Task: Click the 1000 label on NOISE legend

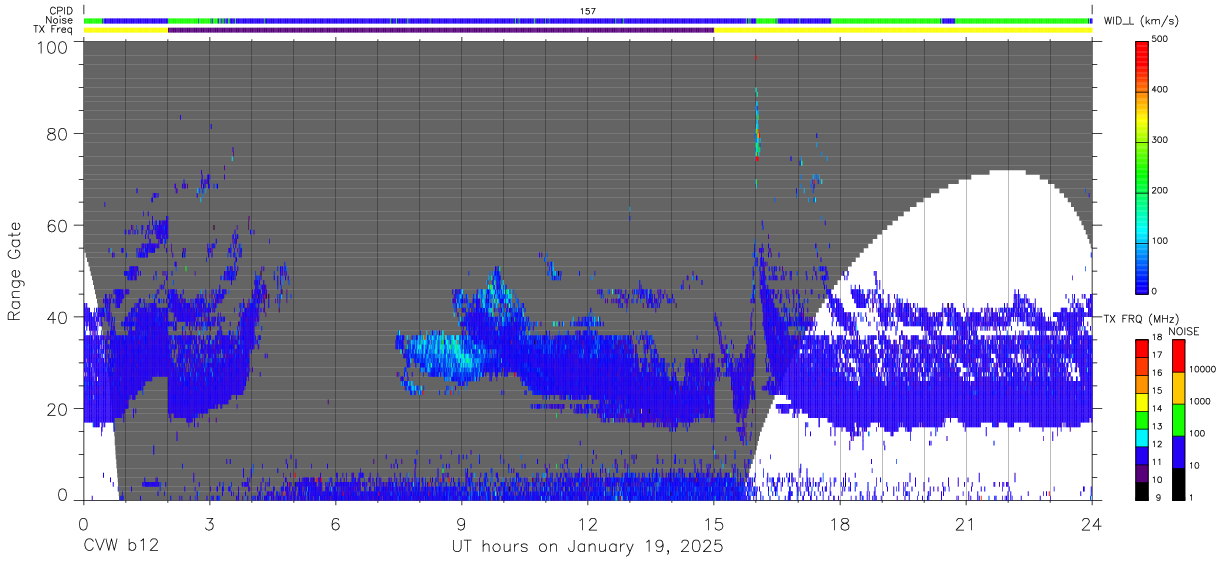Action: [1201, 401]
